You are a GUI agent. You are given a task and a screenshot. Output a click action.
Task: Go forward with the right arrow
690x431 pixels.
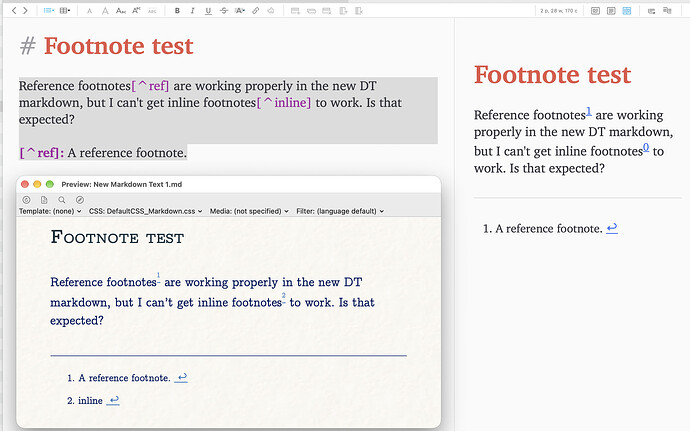coord(25,11)
